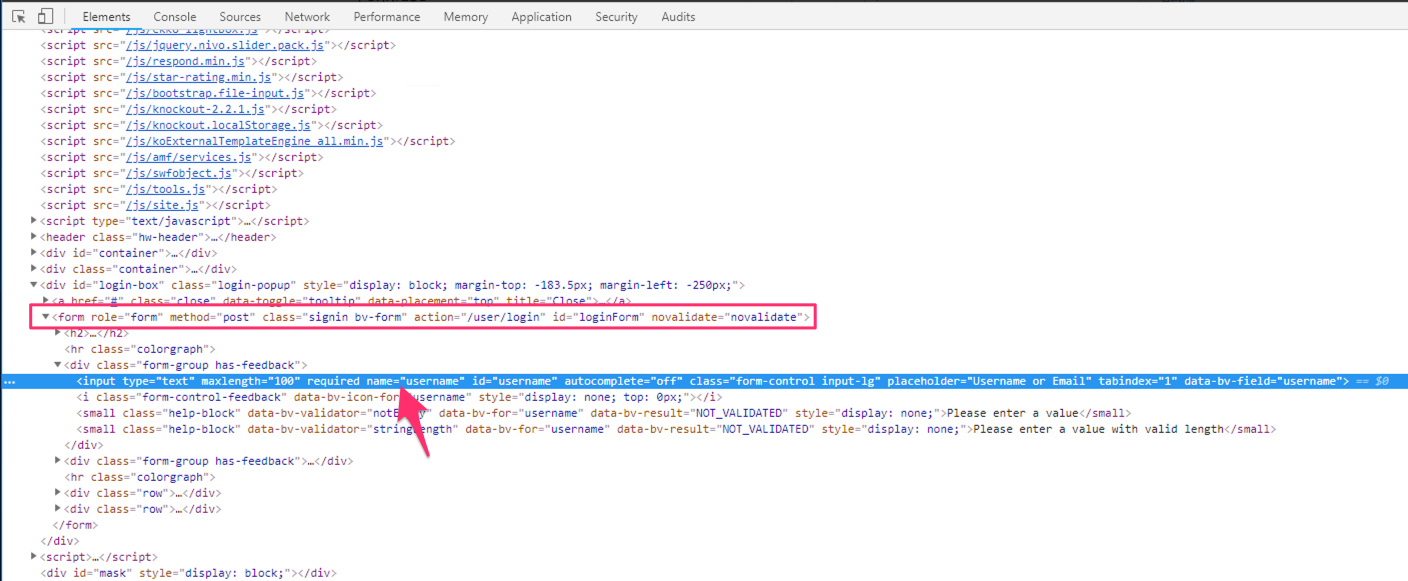
Task: Select the i class="form-control-feedback" row
Action: [x=400, y=397]
